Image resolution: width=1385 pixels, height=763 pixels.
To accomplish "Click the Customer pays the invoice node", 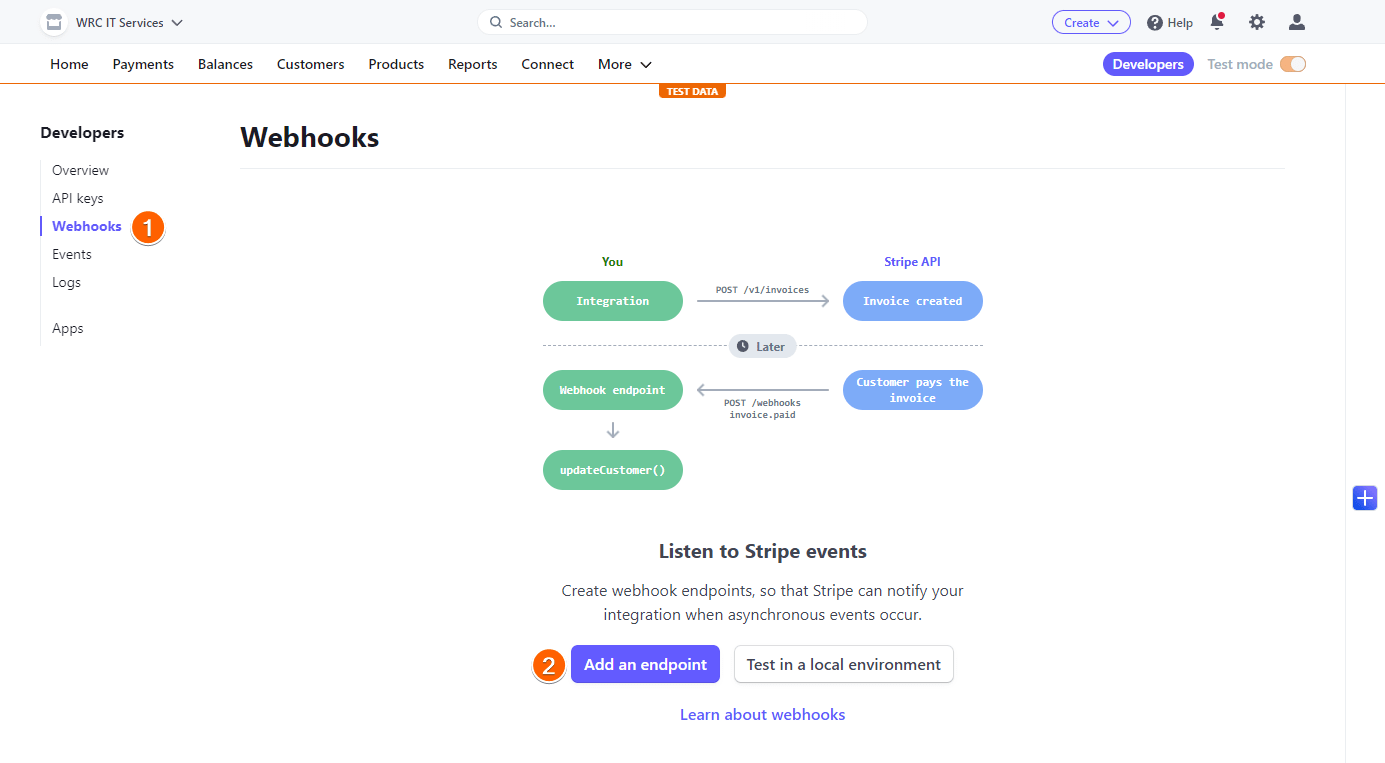I will click(x=913, y=390).
